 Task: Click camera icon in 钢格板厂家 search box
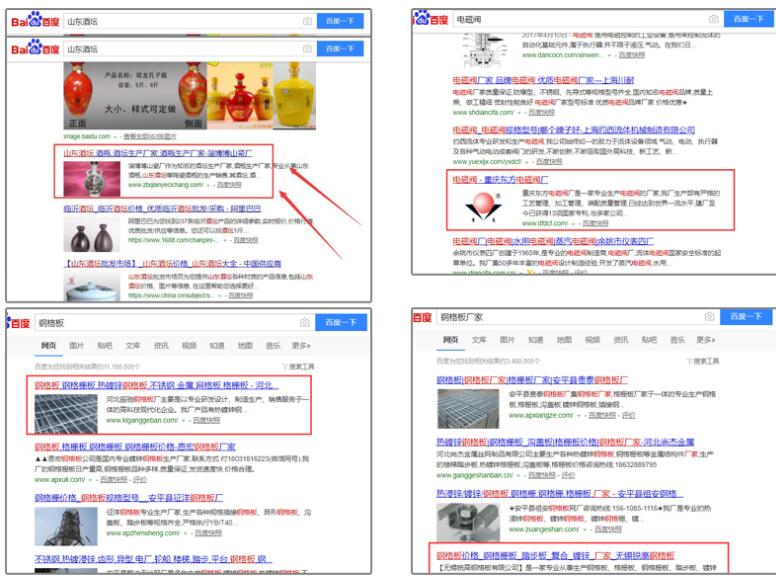(709, 316)
